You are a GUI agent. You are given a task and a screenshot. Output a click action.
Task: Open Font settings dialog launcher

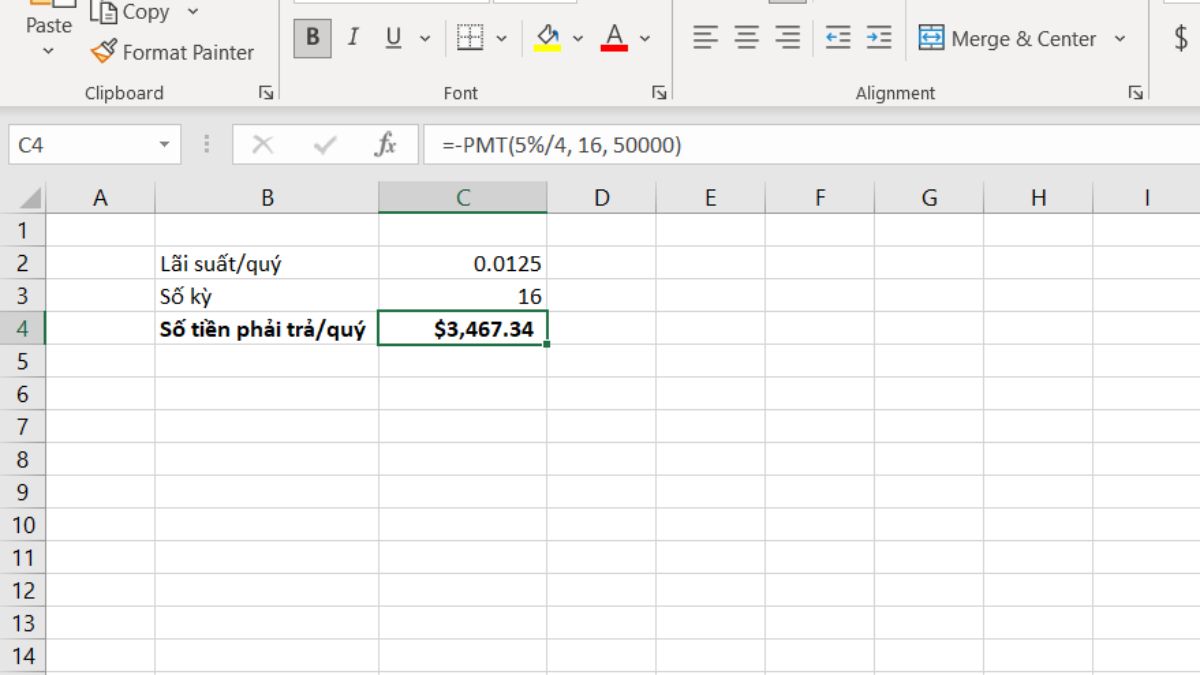[x=659, y=92]
